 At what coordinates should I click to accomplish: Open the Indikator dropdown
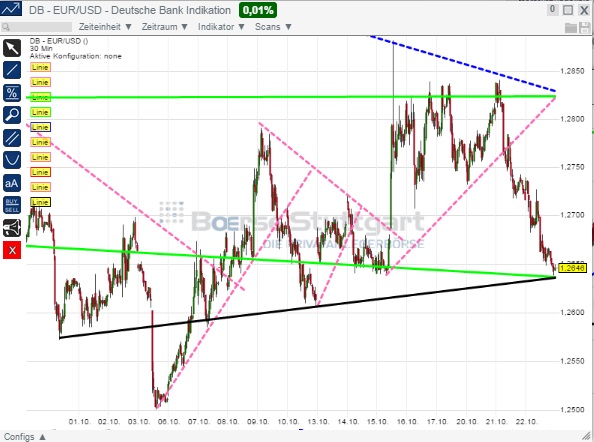tap(221, 27)
